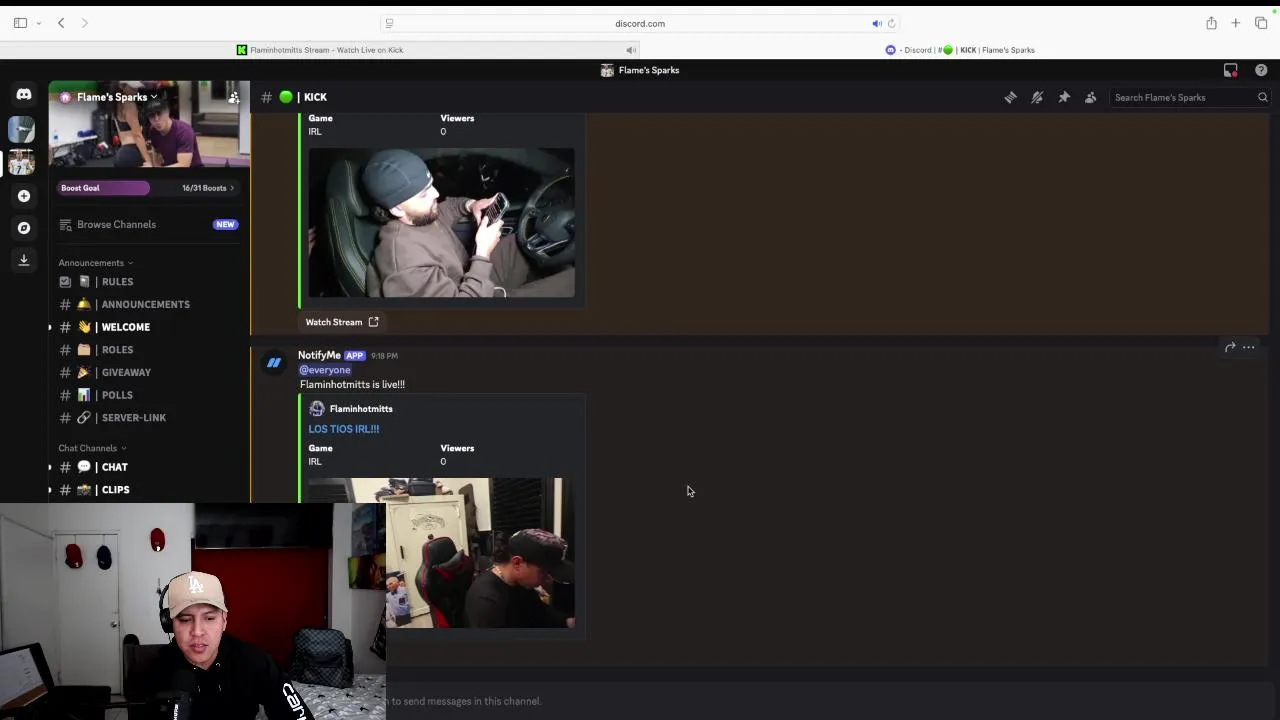This screenshot has width=1280, height=720.
Task: Open the SERVER-LINK channel
Action: tap(148, 418)
